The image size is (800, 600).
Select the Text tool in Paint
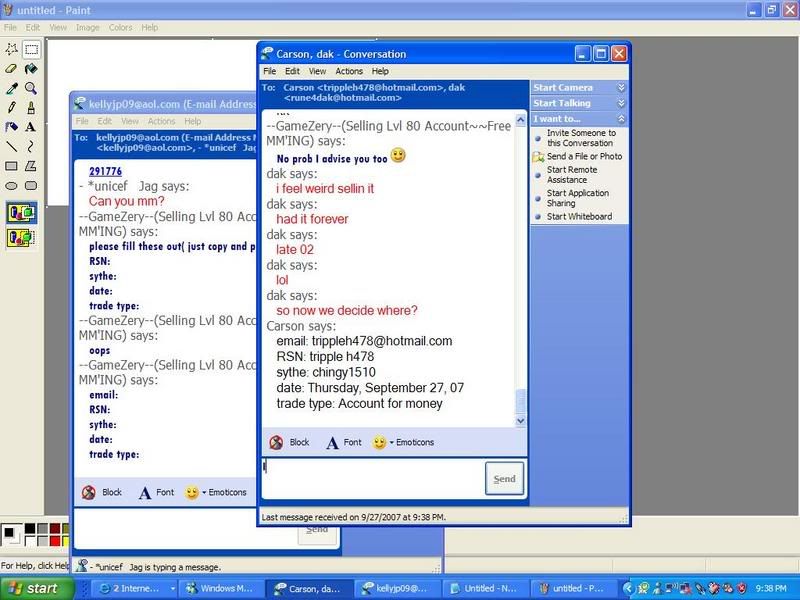tap(31, 127)
